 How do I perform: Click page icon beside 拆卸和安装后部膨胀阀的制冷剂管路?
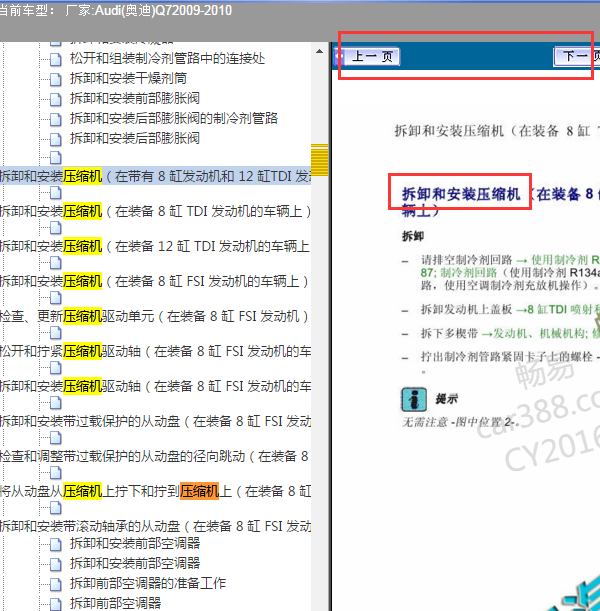[x=56, y=118]
